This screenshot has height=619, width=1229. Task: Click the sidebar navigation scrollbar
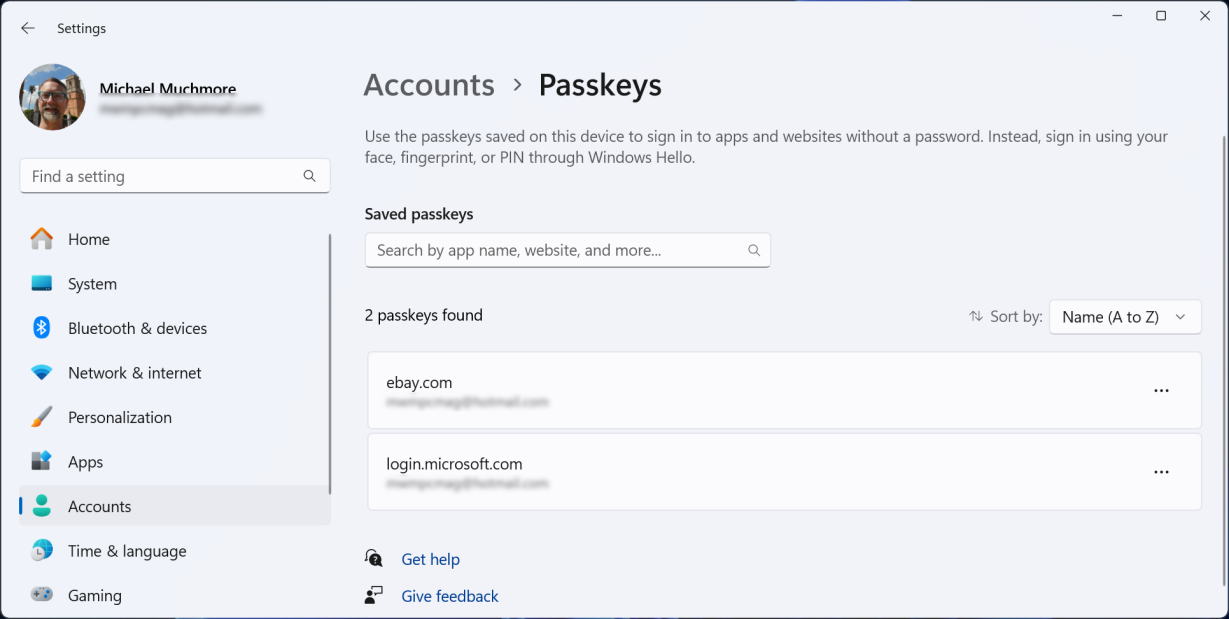[x=330, y=365]
